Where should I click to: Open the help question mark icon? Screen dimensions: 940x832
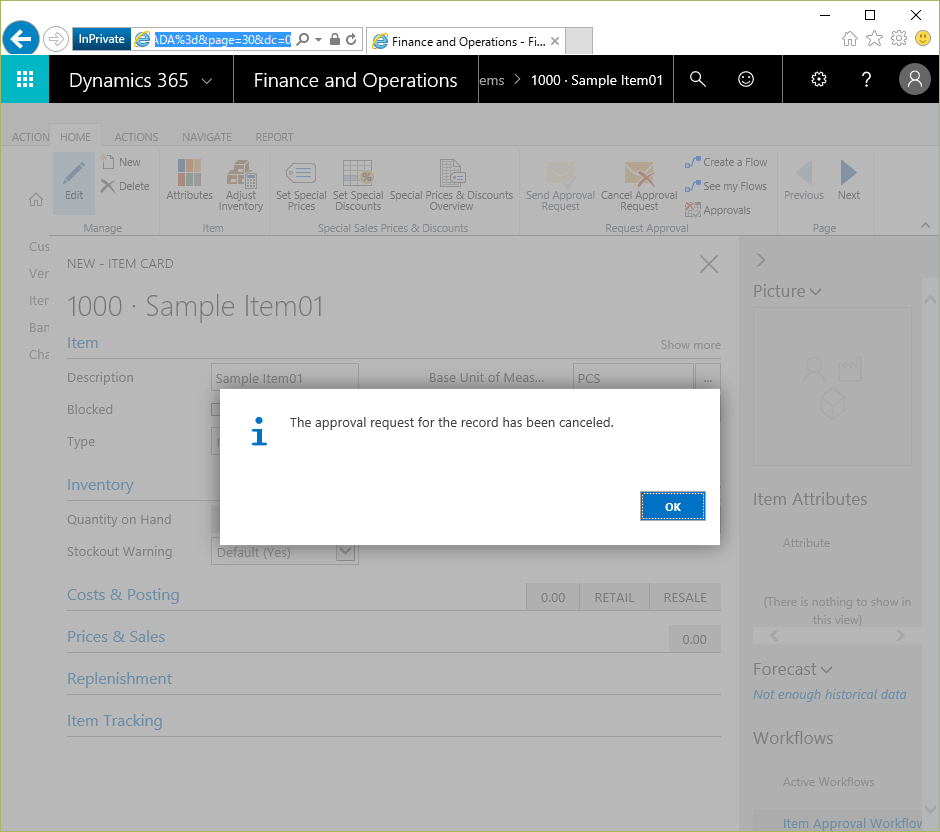(866, 79)
